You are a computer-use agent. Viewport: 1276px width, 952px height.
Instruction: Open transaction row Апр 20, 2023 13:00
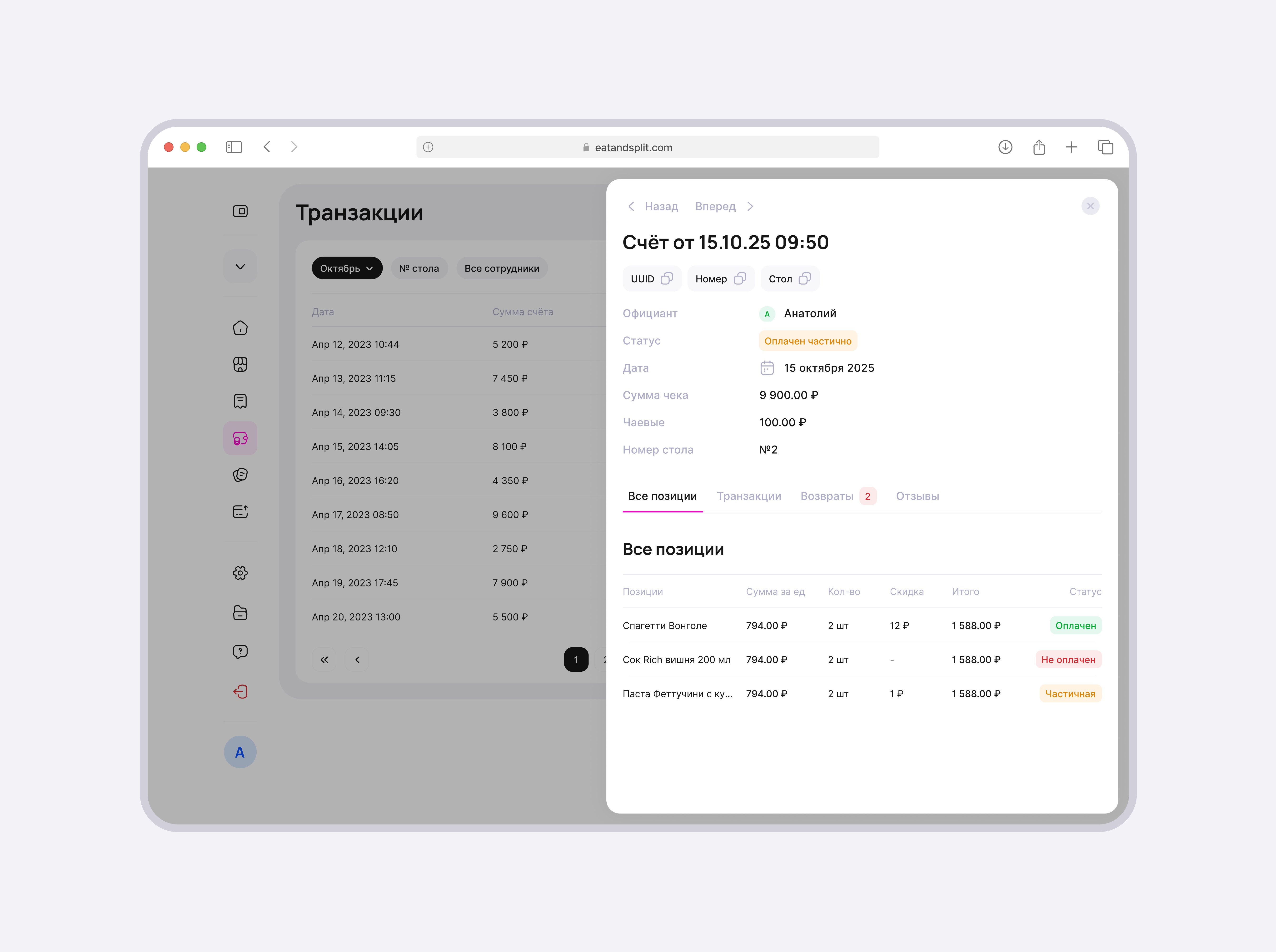pyautogui.click(x=459, y=617)
